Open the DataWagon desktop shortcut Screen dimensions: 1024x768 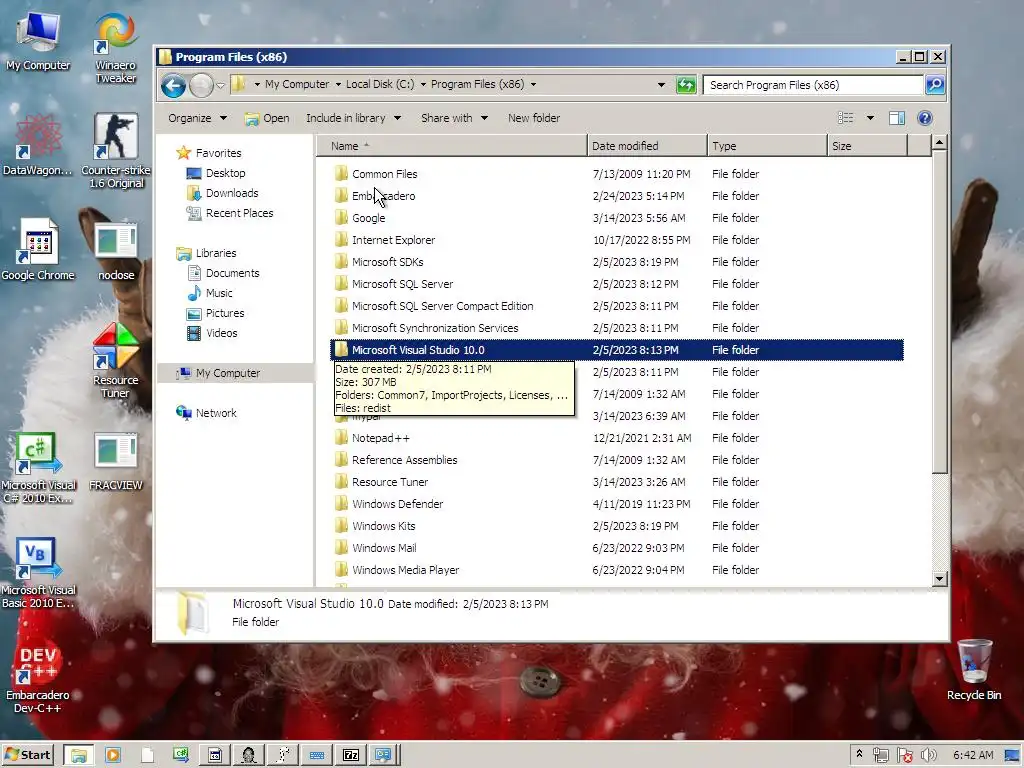click(x=38, y=145)
